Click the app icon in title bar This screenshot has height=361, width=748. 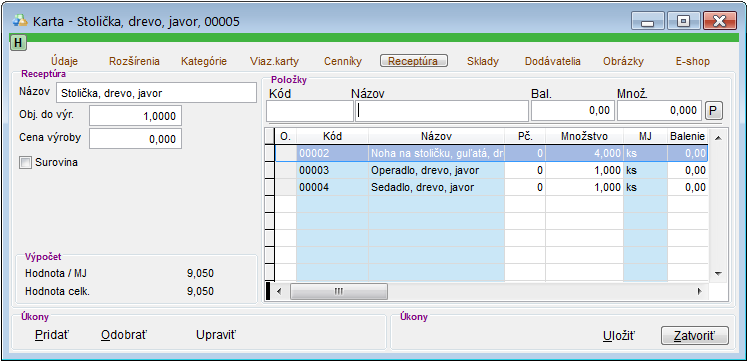[20, 21]
